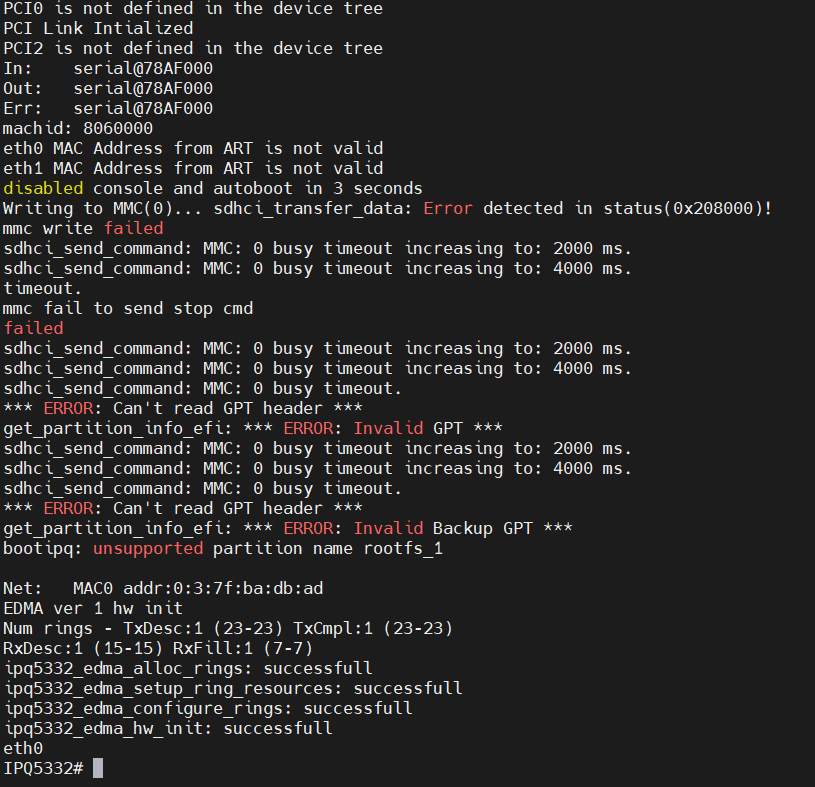Click 'Invalid' in the Backup GPT error line

pyautogui.click(x=388, y=528)
